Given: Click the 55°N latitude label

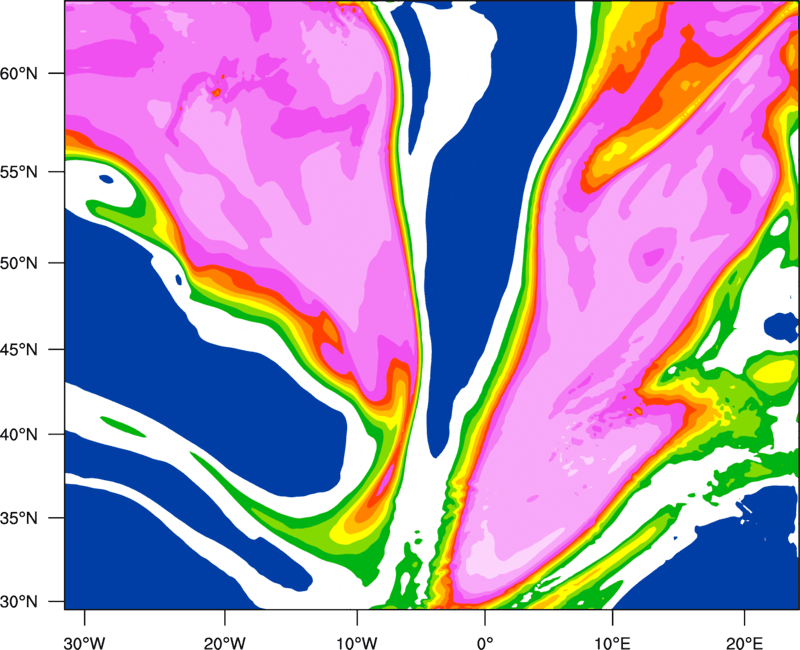Looking at the screenshot, I should click(x=19, y=172).
